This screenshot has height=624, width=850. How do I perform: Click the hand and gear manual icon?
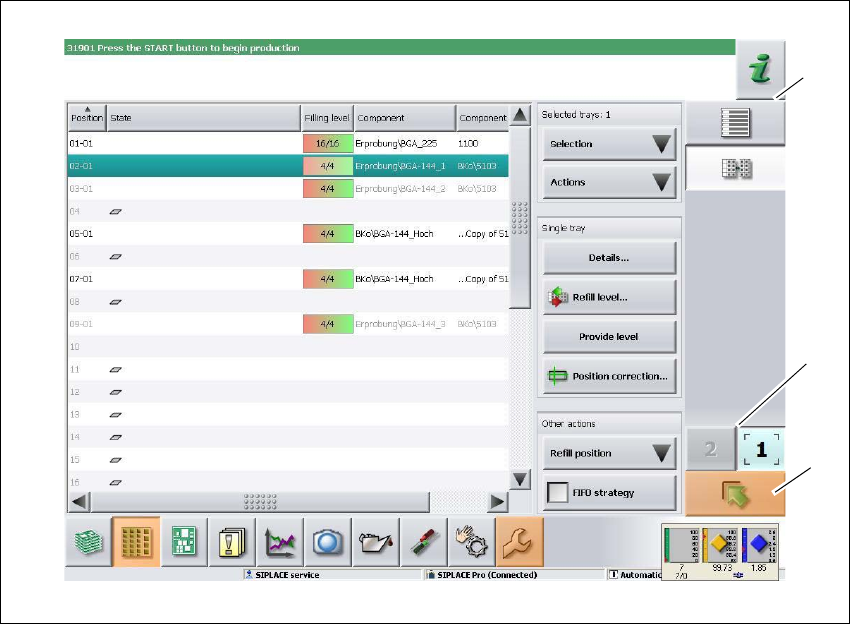(x=470, y=542)
